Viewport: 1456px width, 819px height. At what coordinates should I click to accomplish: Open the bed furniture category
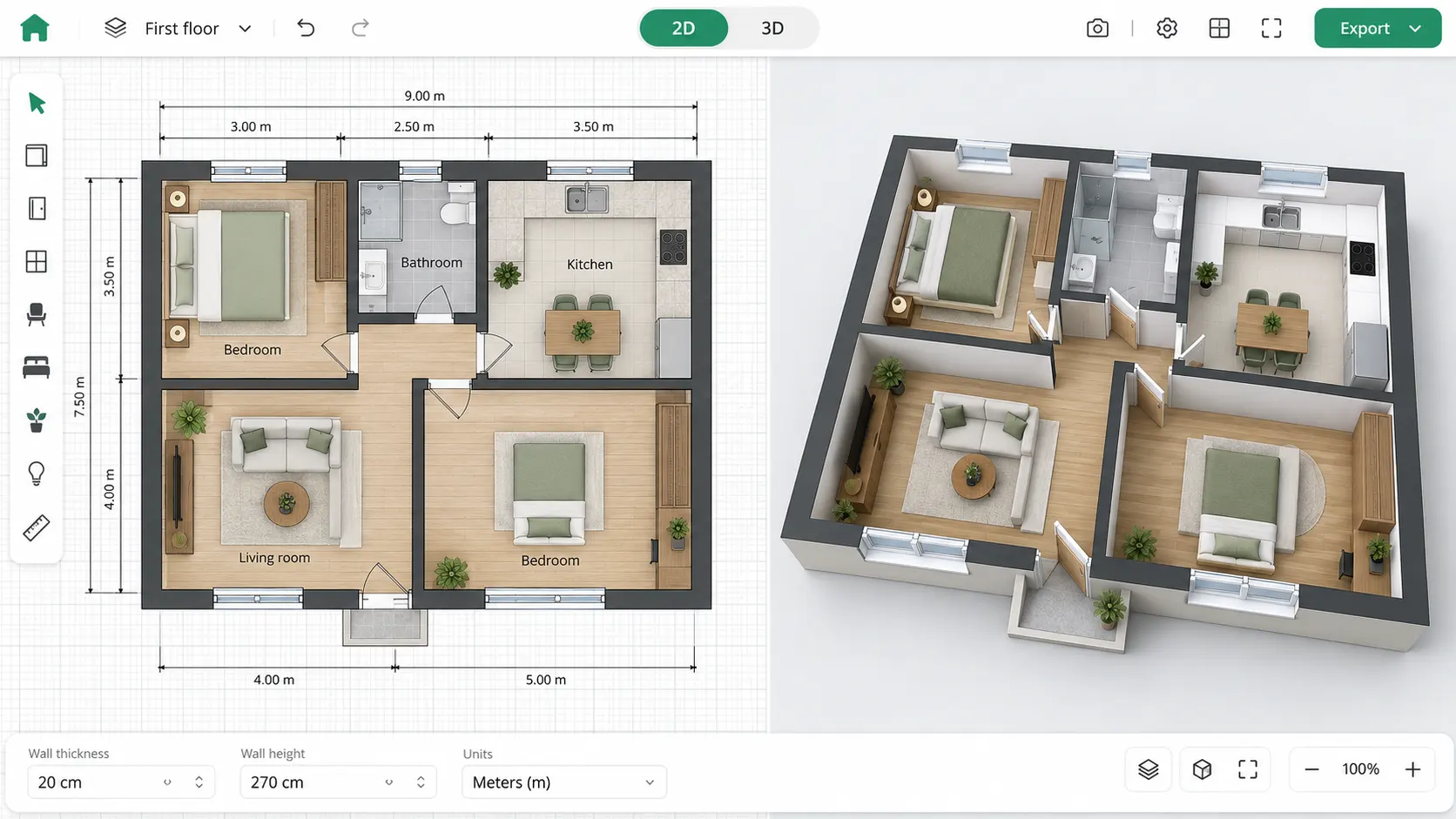pyautogui.click(x=37, y=367)
